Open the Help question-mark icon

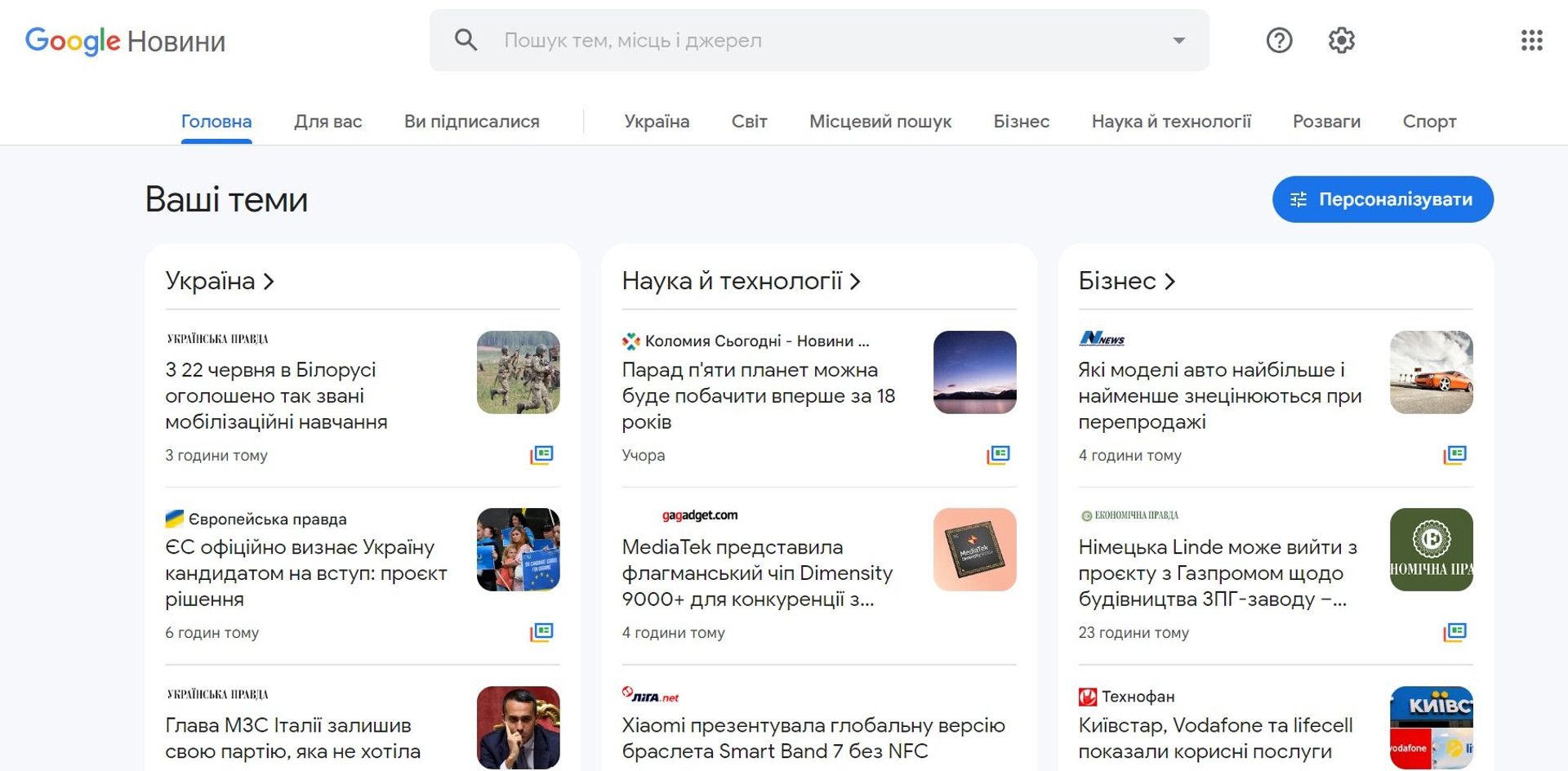[1279, 40]
